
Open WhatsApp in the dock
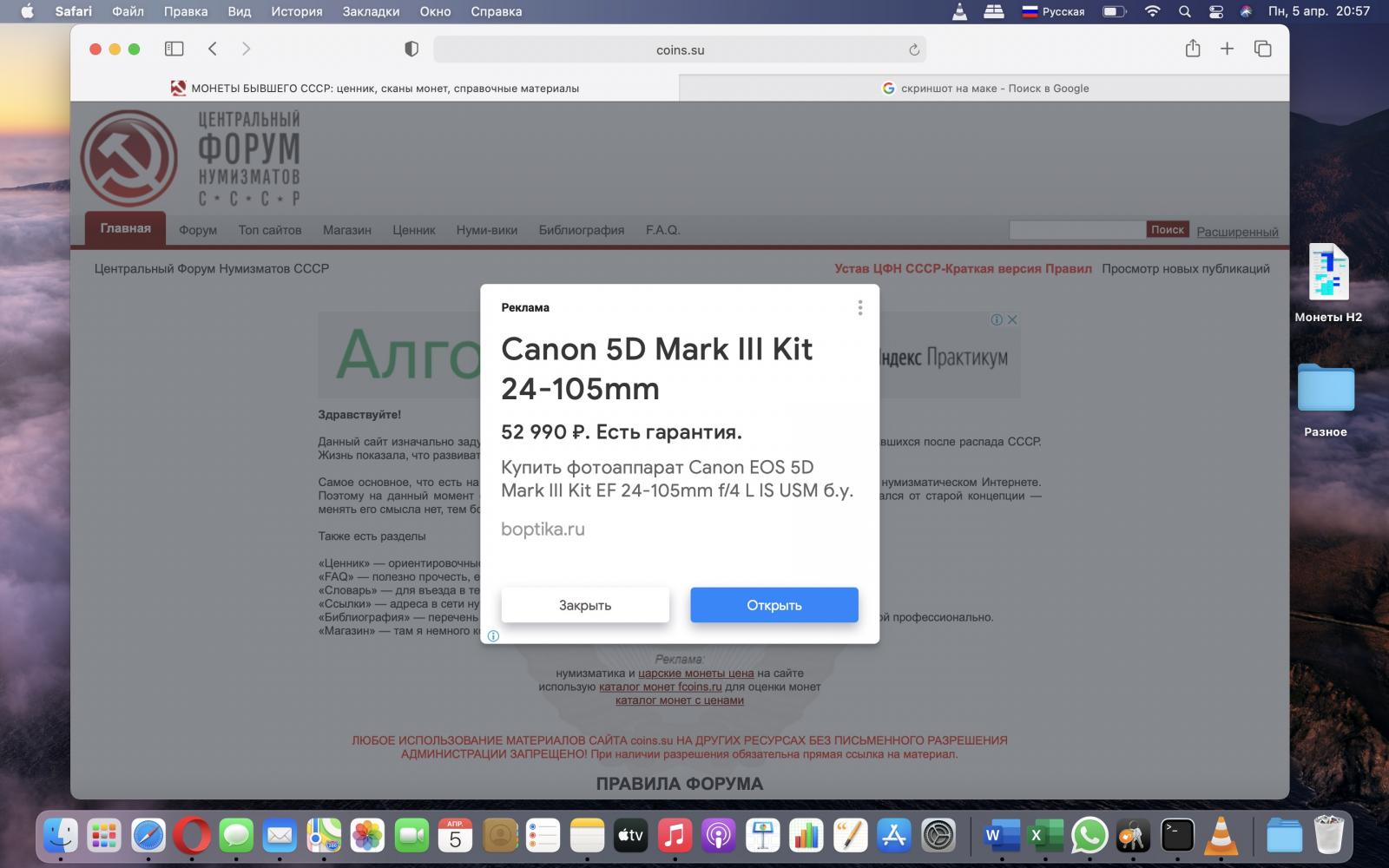pyautogui.click(x=1089, y=836)
